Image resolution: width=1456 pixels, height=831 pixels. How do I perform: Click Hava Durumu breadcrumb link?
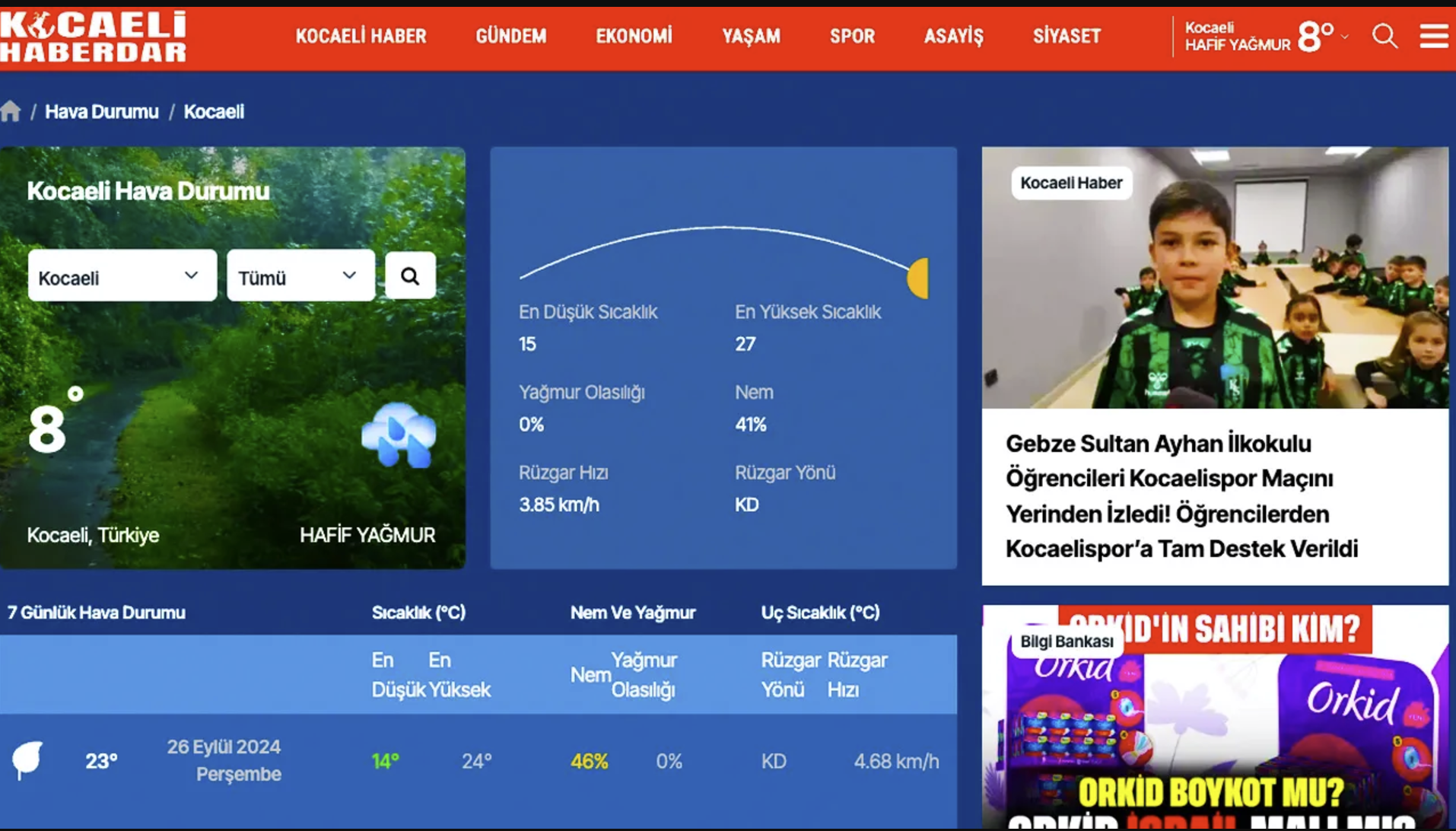coord(102,112)
